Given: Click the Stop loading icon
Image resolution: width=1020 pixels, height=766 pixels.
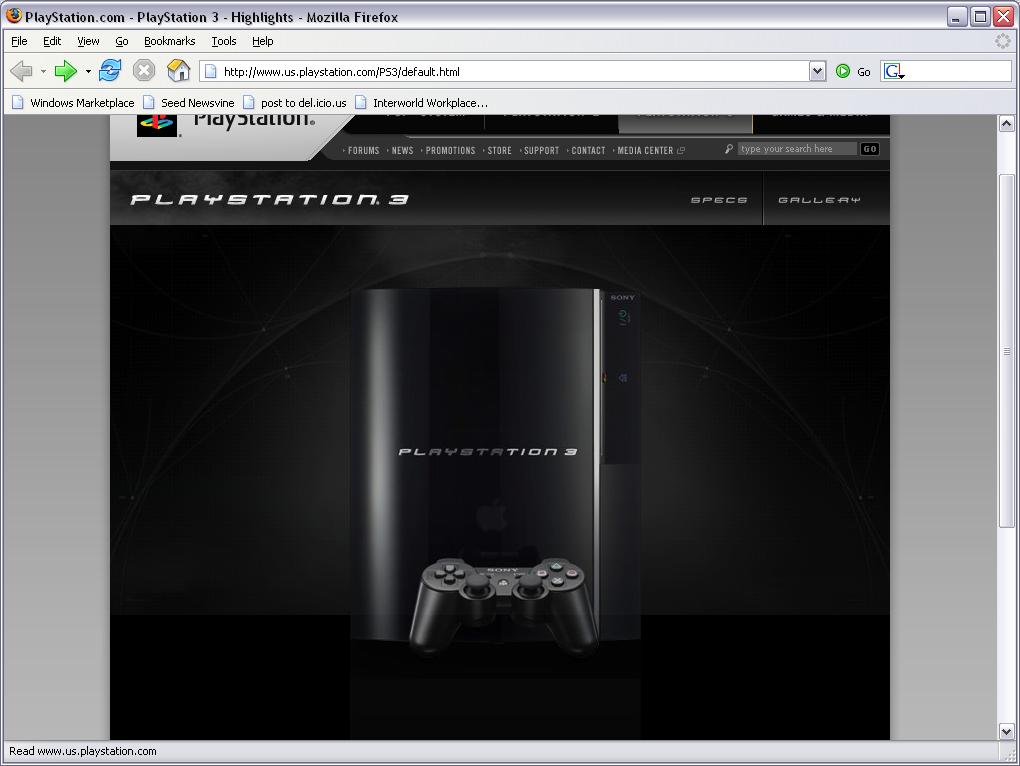Looking at the screenshot, I should (144, 71).
